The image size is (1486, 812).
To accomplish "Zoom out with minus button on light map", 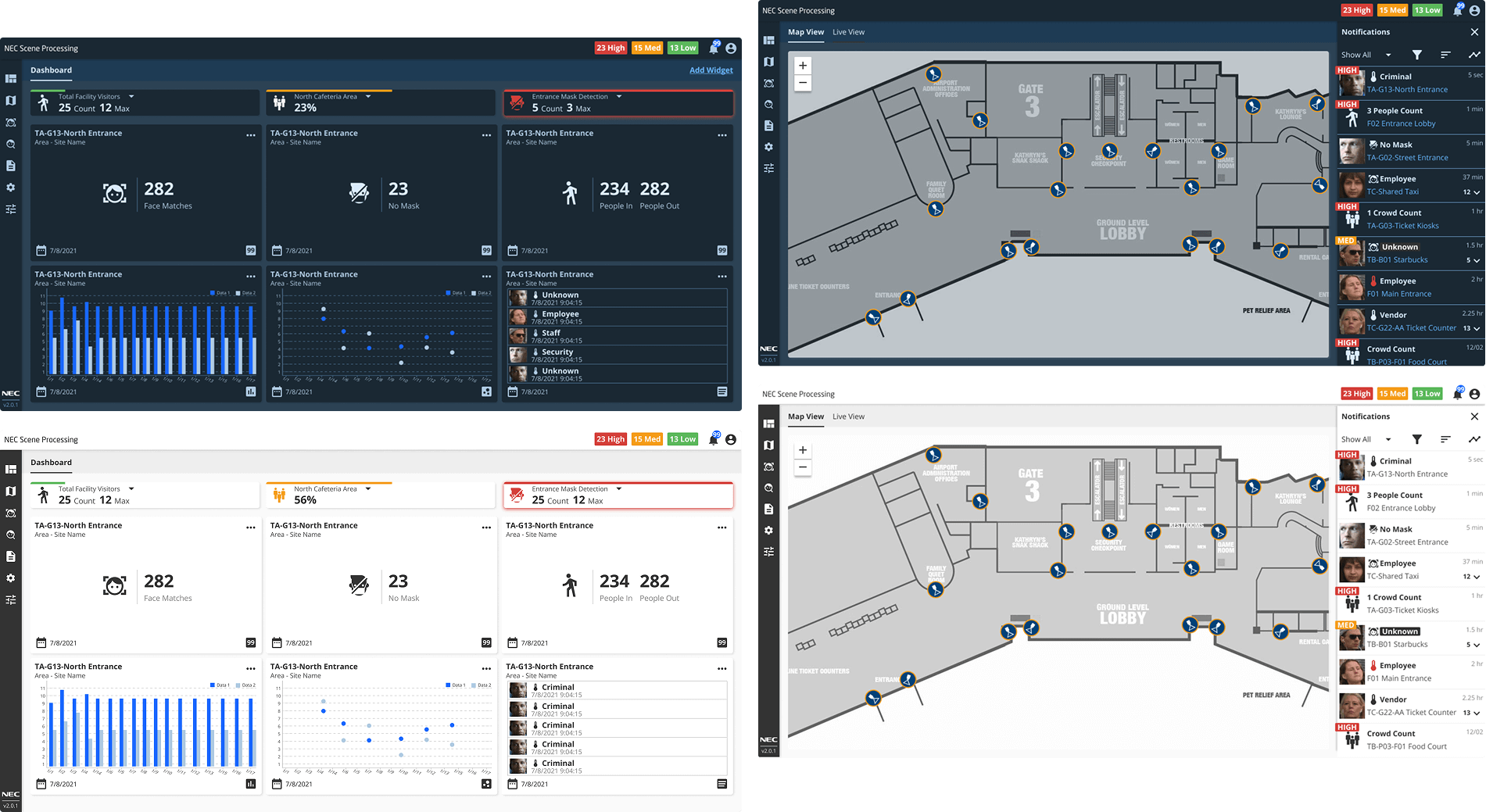I will [803, 467].
